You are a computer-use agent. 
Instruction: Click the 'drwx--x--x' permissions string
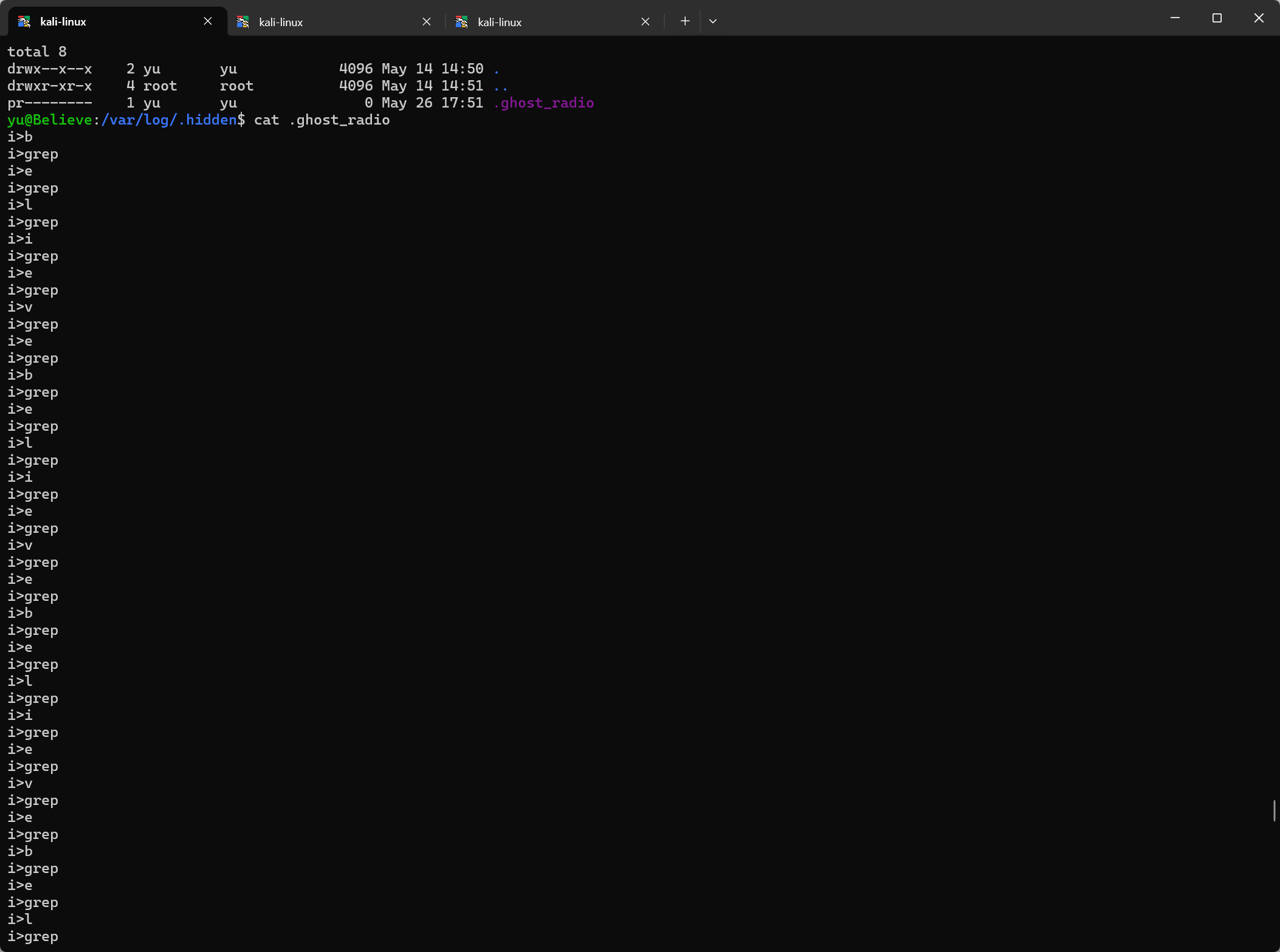pos(50,69)
